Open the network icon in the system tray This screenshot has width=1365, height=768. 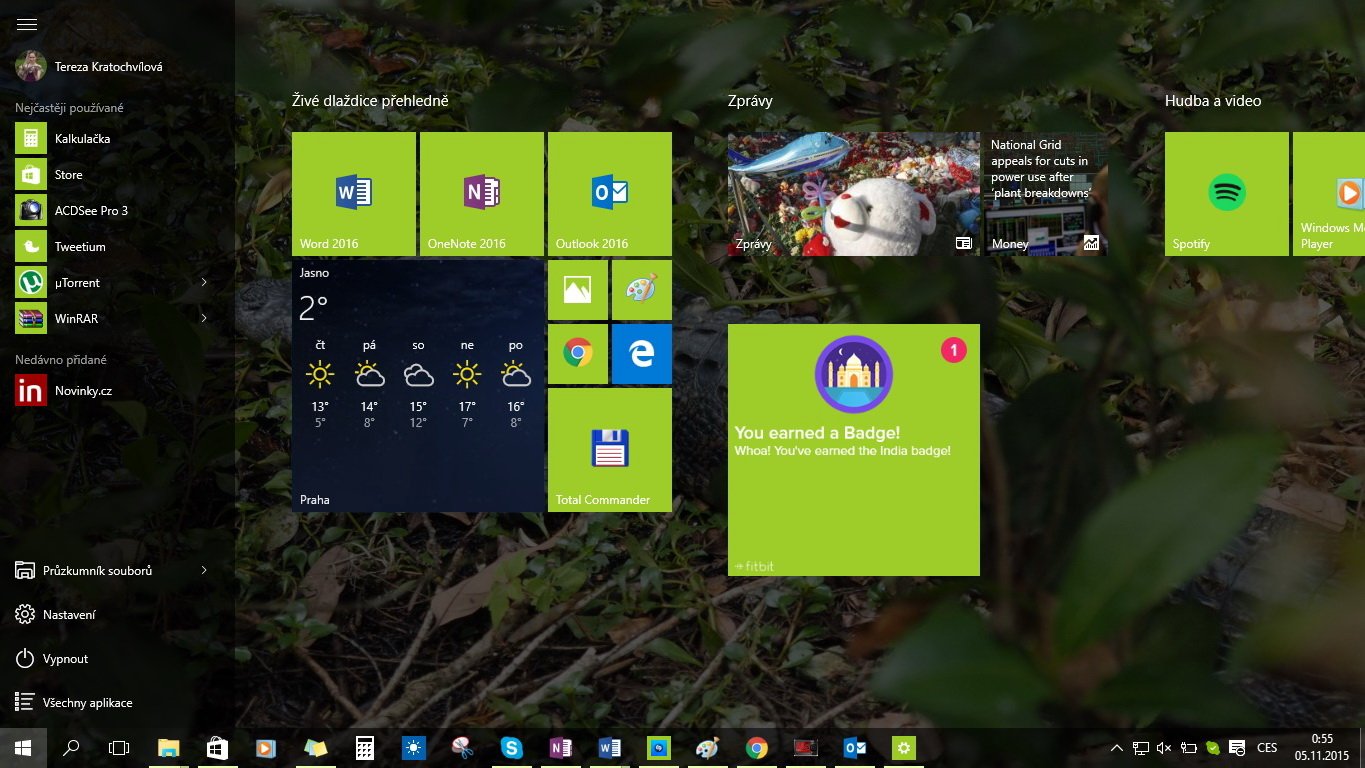1141,748
